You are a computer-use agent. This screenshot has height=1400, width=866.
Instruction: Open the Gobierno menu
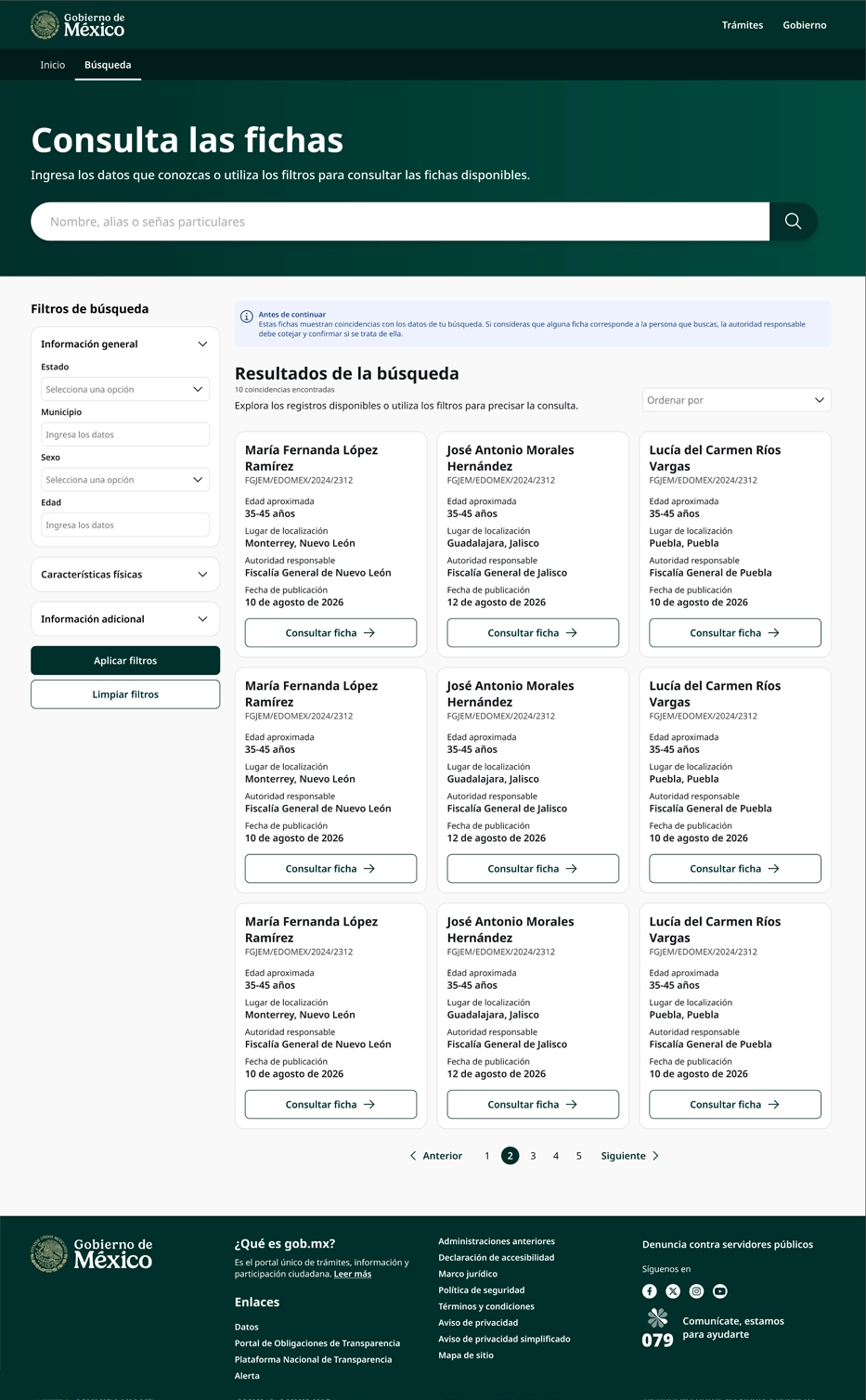tap(805, 25)
